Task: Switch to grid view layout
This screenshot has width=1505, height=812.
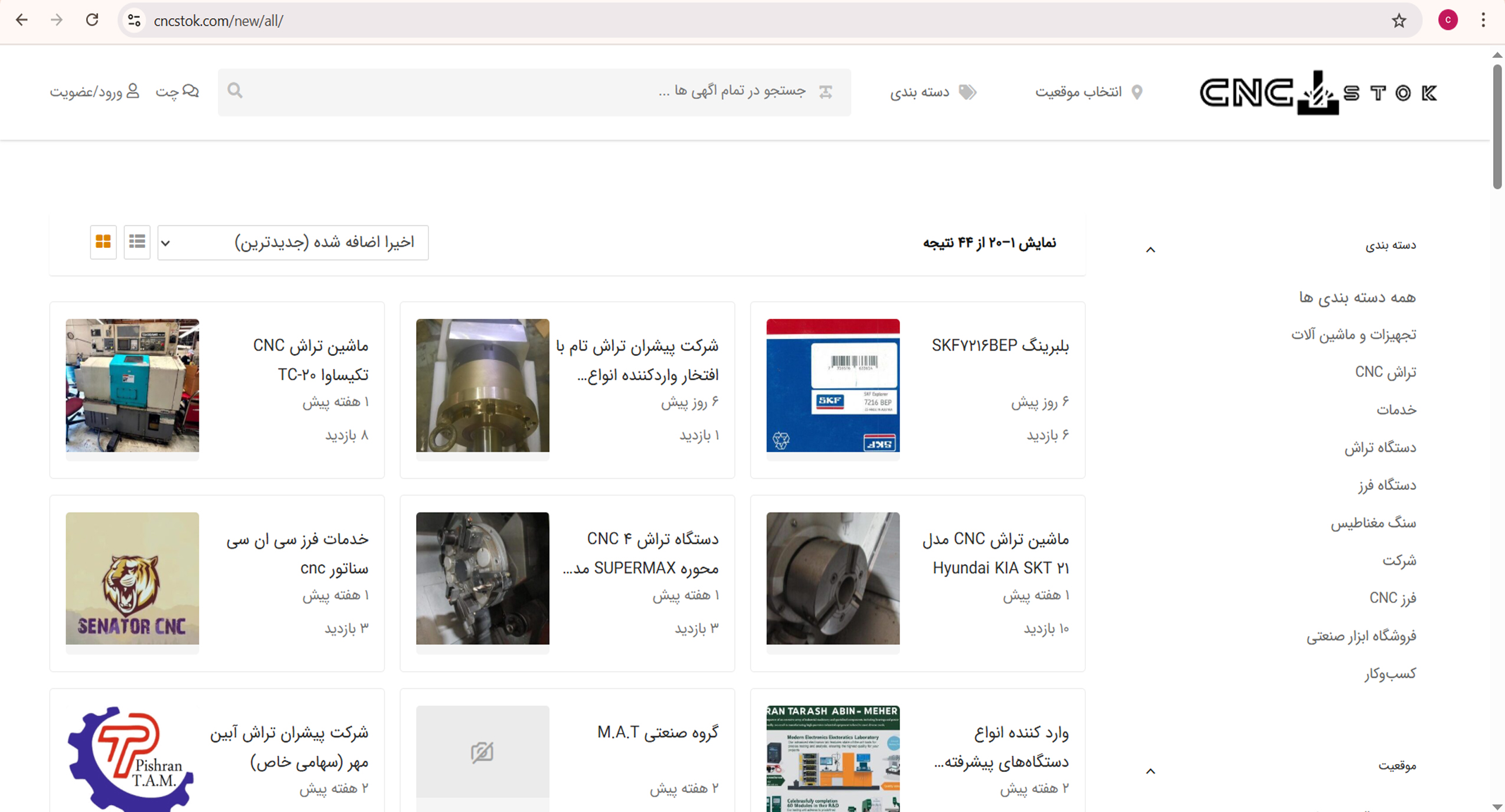Action: [x=103, y=241]
